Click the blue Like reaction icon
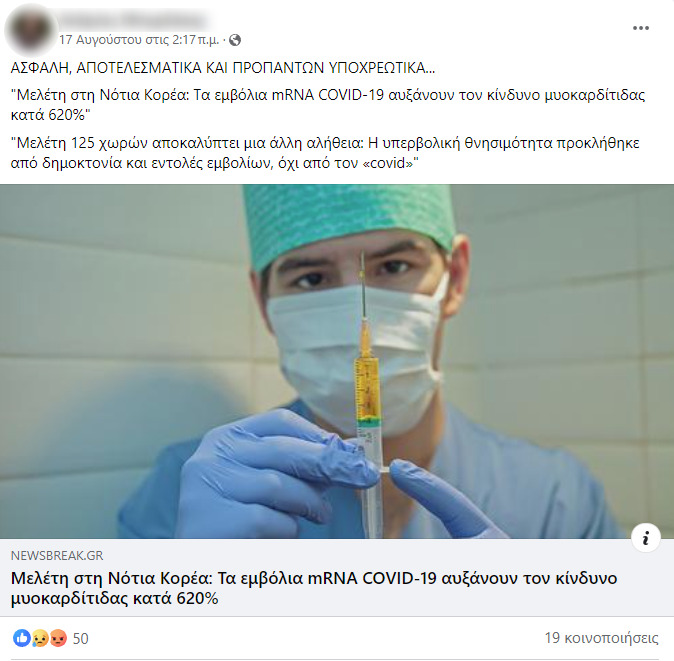Screen dimensions: 674x661 tap(21, 638)
